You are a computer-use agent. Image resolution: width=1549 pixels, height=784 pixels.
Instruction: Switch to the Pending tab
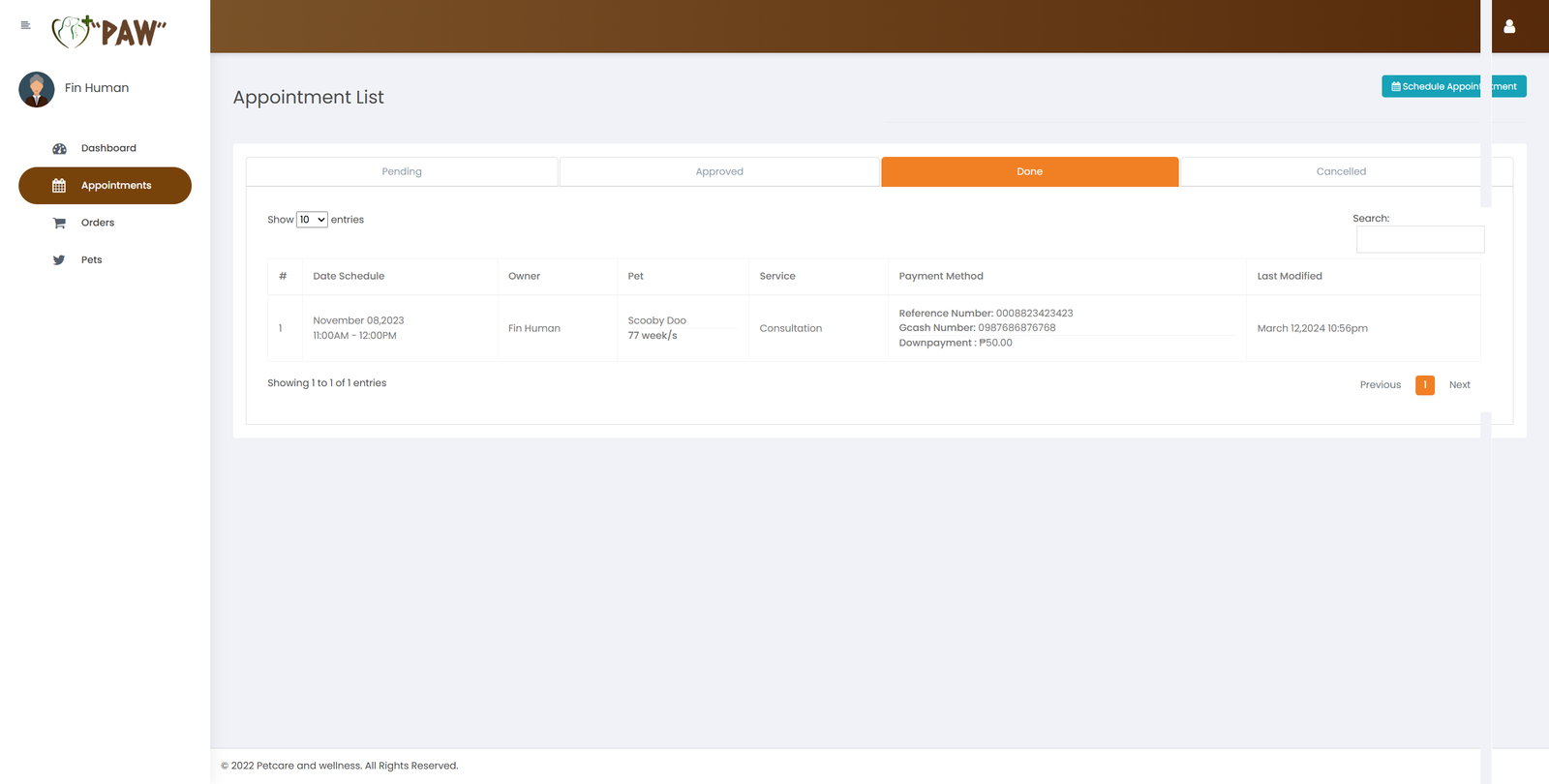[x=402, y=172]
